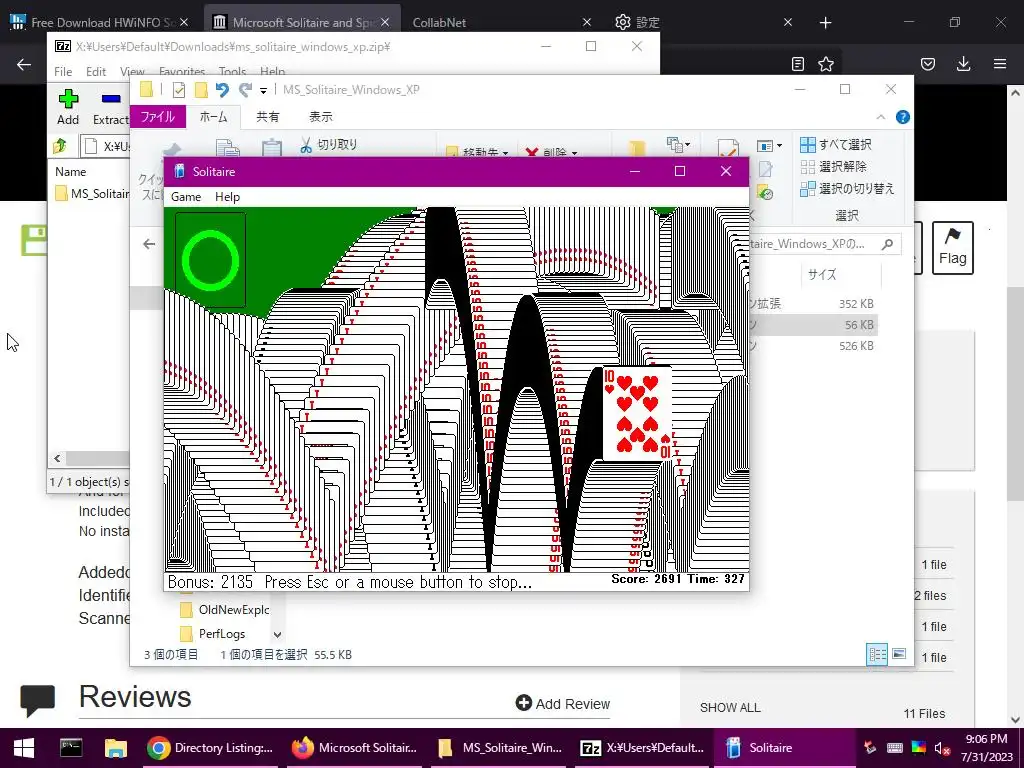Select the PerfLogs folder in tree

[x=213, y=633]
